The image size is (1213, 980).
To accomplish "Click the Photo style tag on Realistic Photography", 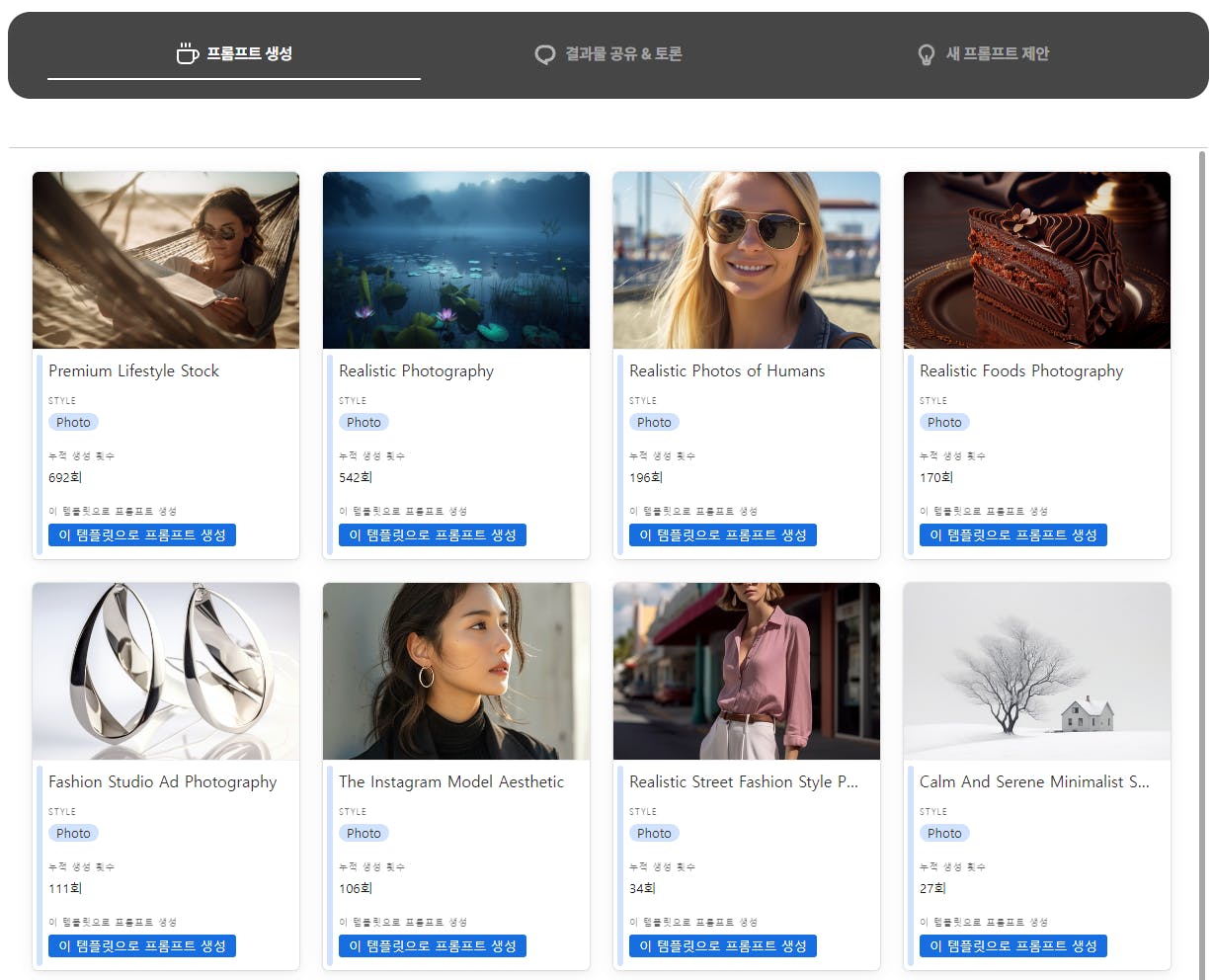I will click(364, 422).
